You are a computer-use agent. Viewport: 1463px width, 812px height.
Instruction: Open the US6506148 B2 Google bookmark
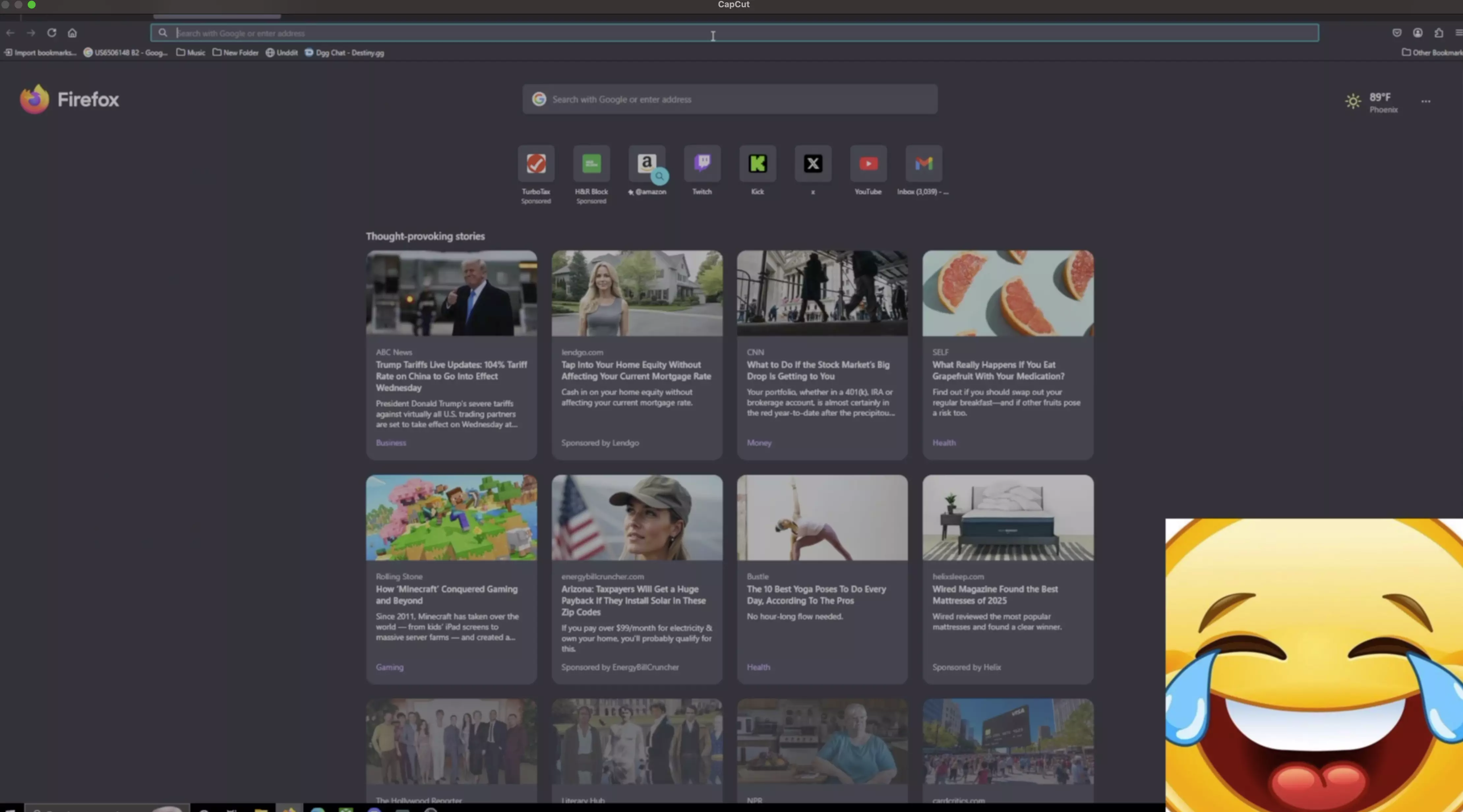pos(126,53)
